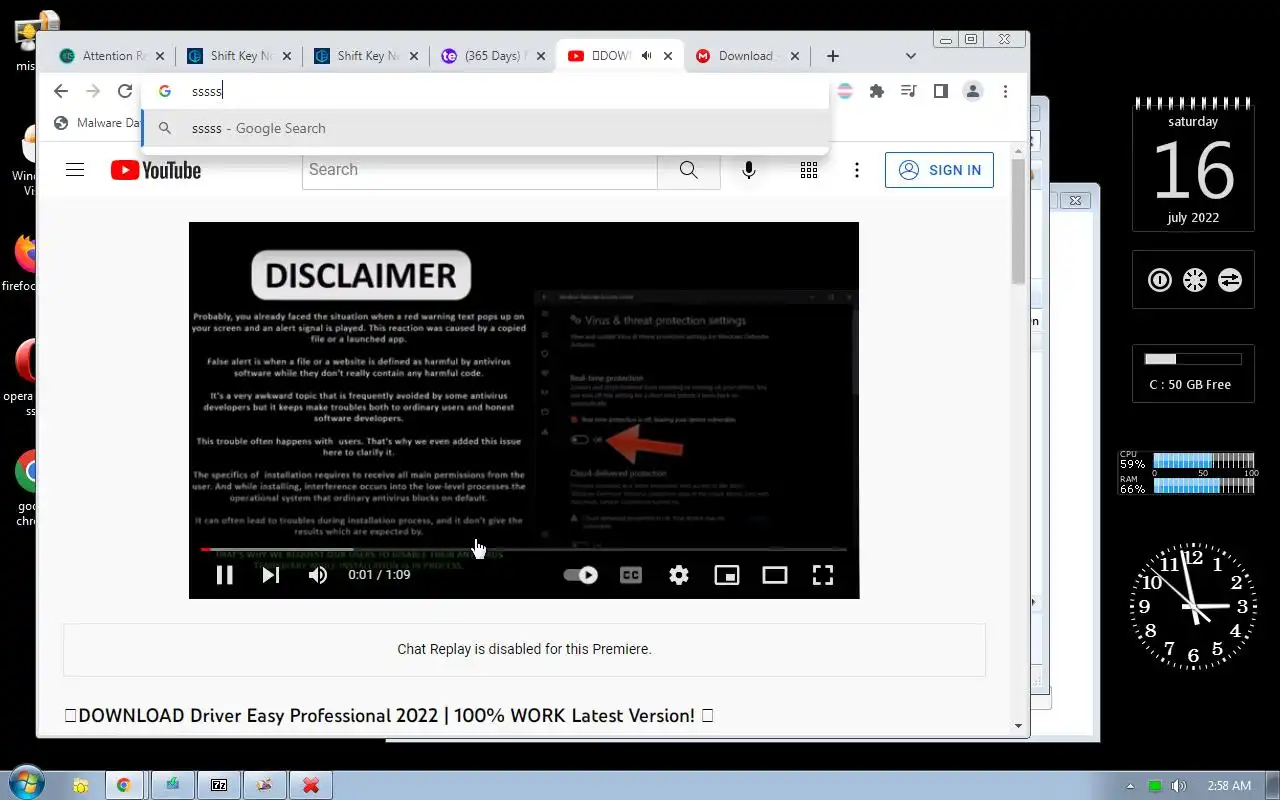The height and width of the screenshot is (800, 1280).
Task: Toggle autoplay switch in video player
Action: (581, 575)
